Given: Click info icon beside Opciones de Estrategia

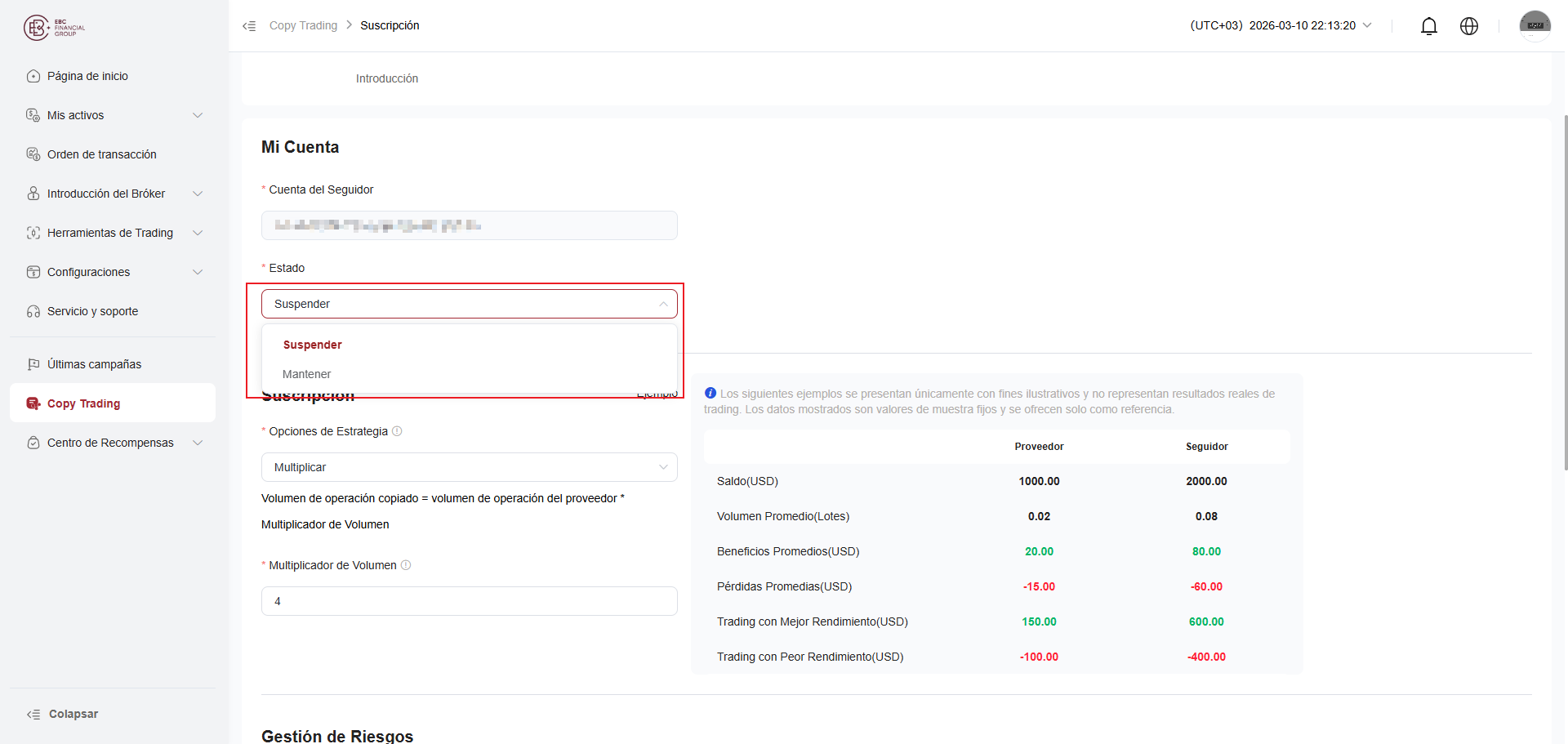Looking at the screenshot, I should pyautogui.click(x=397, y=431).
